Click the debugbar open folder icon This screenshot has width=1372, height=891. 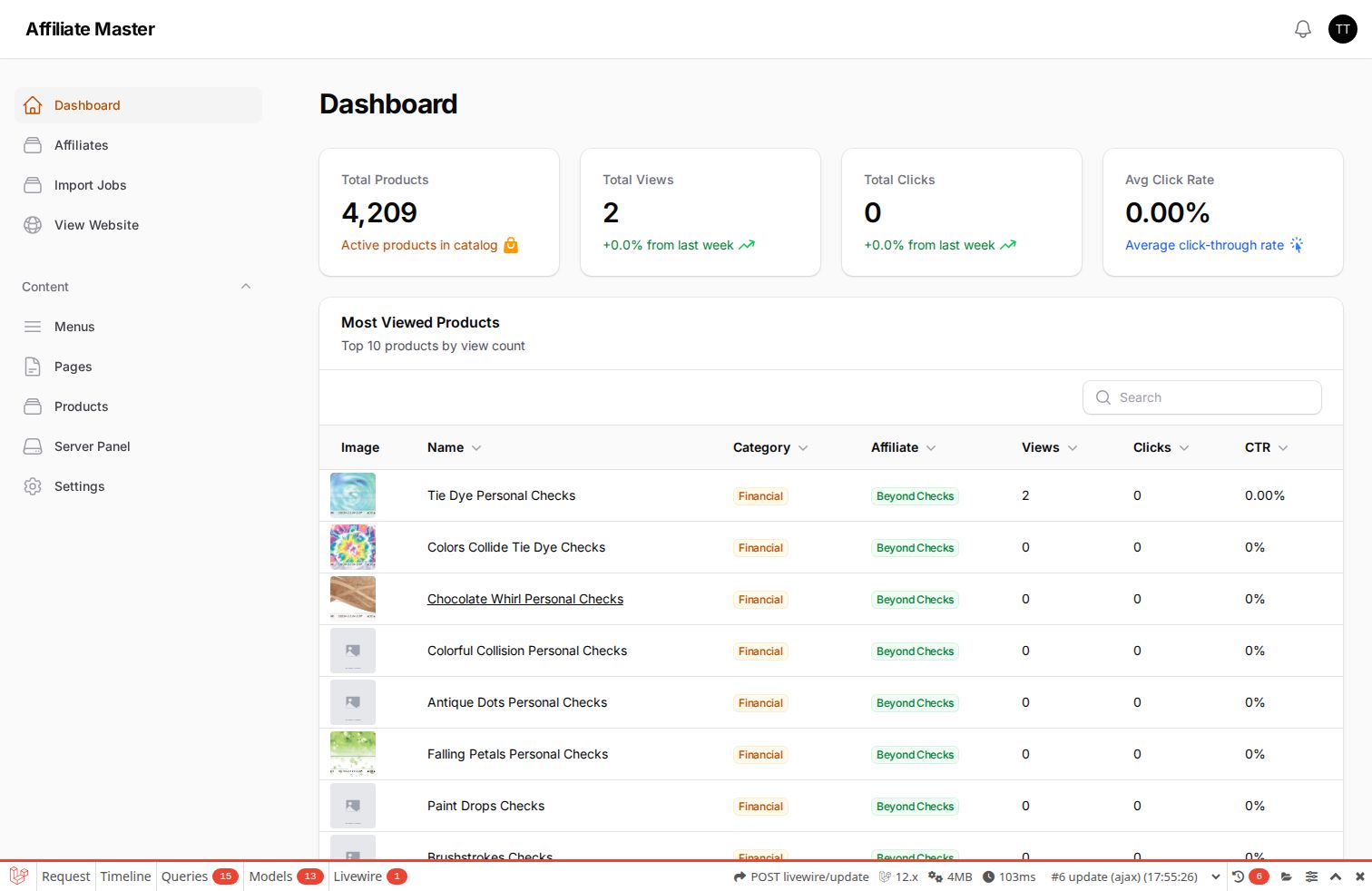coord(1287,876)
